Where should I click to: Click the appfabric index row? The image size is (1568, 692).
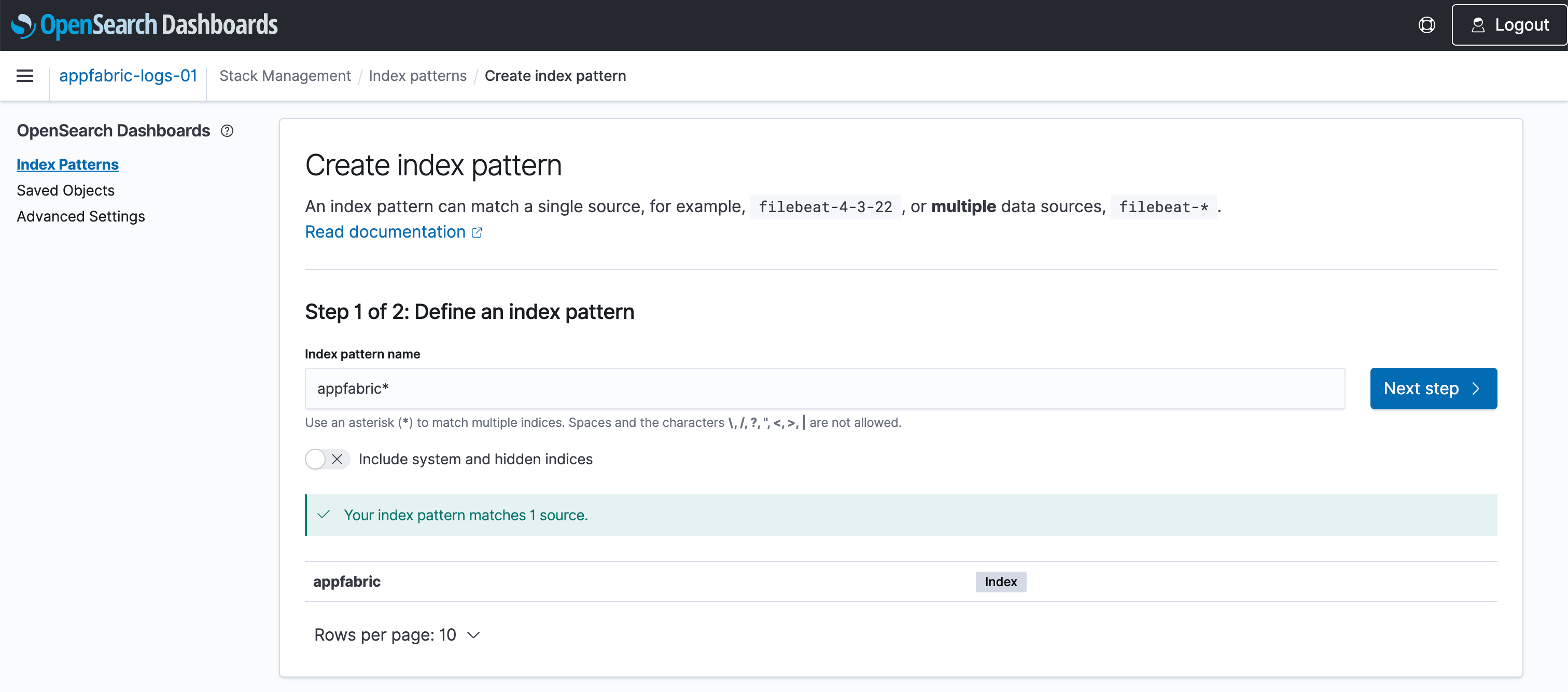tap(347, 582)
